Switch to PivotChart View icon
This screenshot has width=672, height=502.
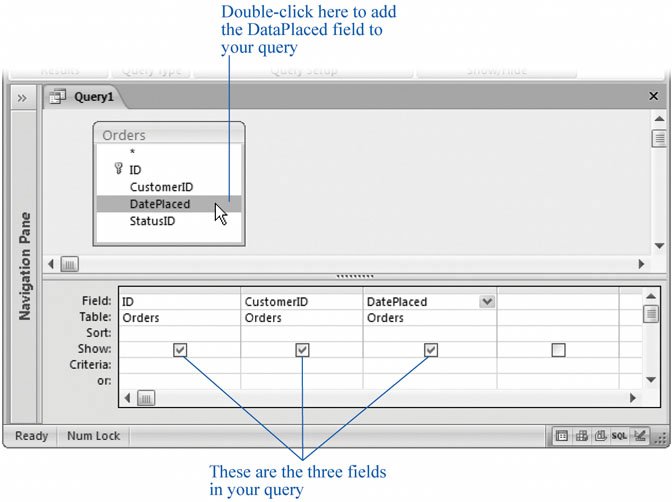point(600,436)
